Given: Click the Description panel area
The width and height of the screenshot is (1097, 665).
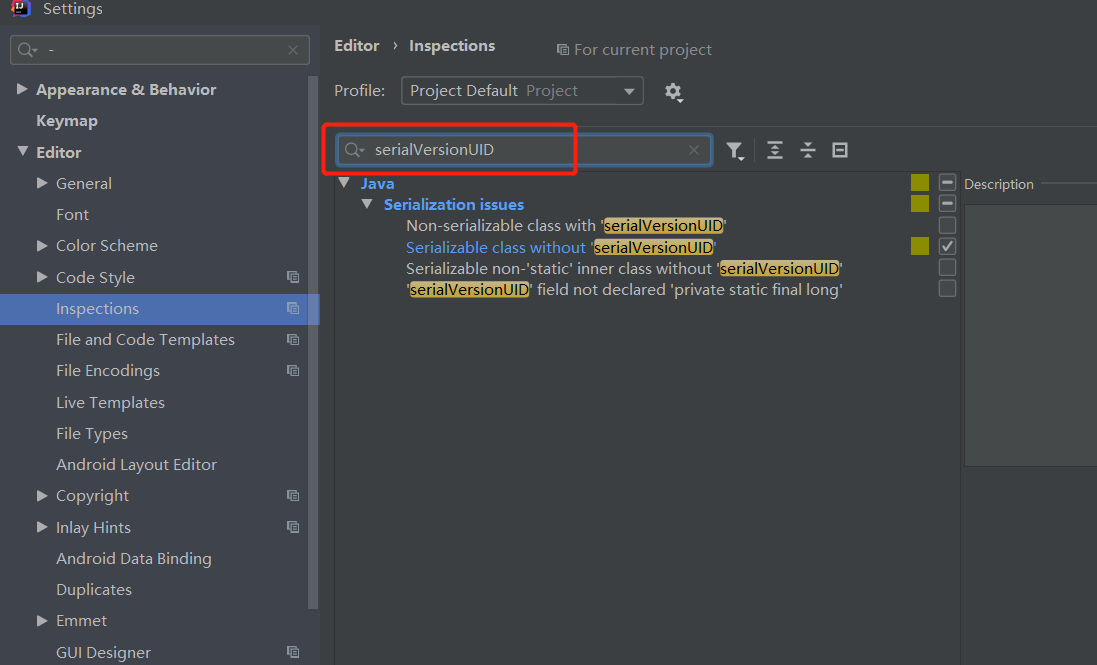Looking at the screenshot, I should point(1031,336).
